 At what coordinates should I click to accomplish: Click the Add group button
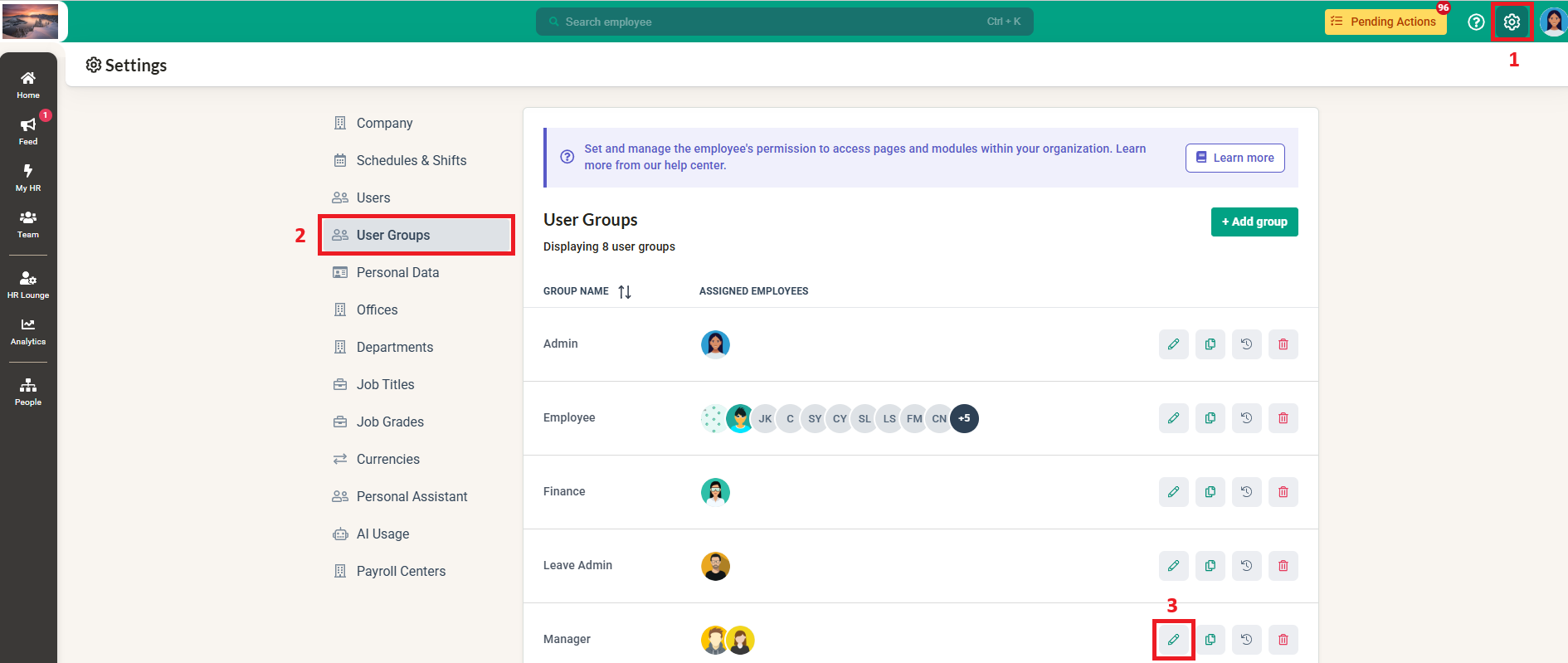click(x=1254, y=222)
